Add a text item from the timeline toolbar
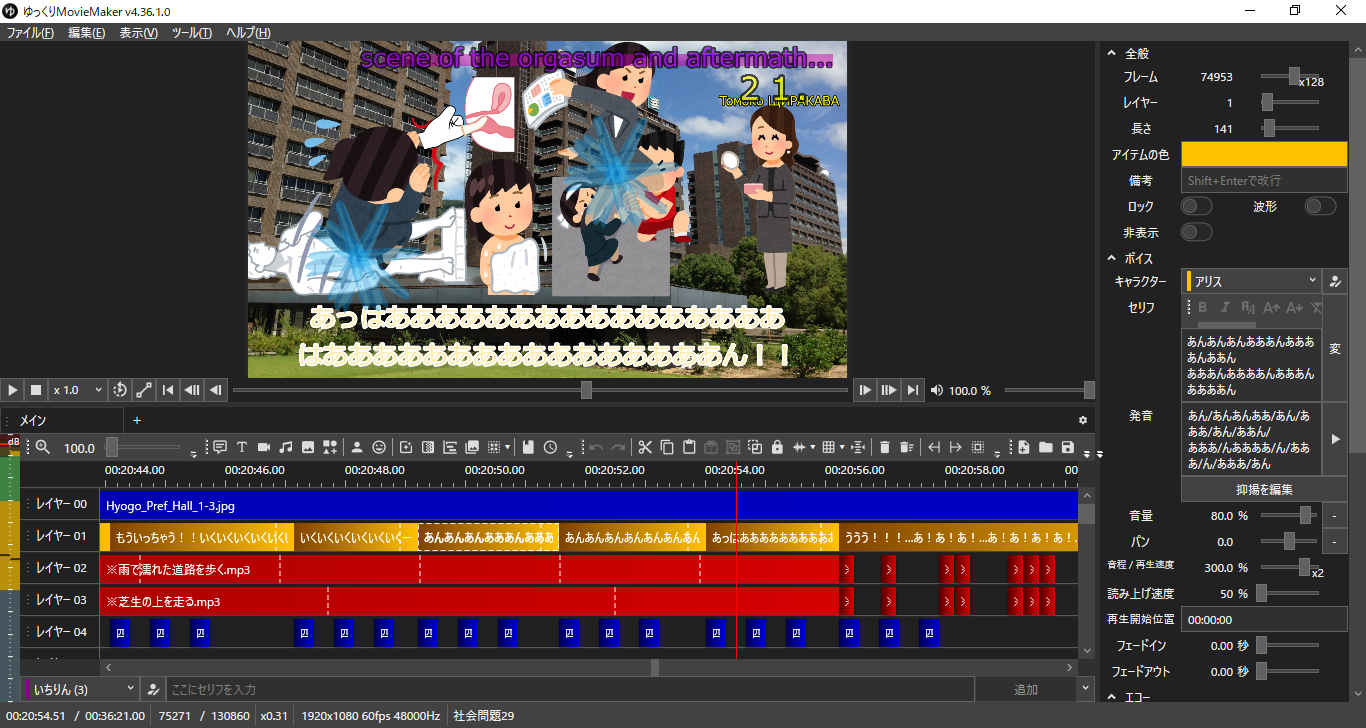1366x728 pixels. tap(241, 447)
